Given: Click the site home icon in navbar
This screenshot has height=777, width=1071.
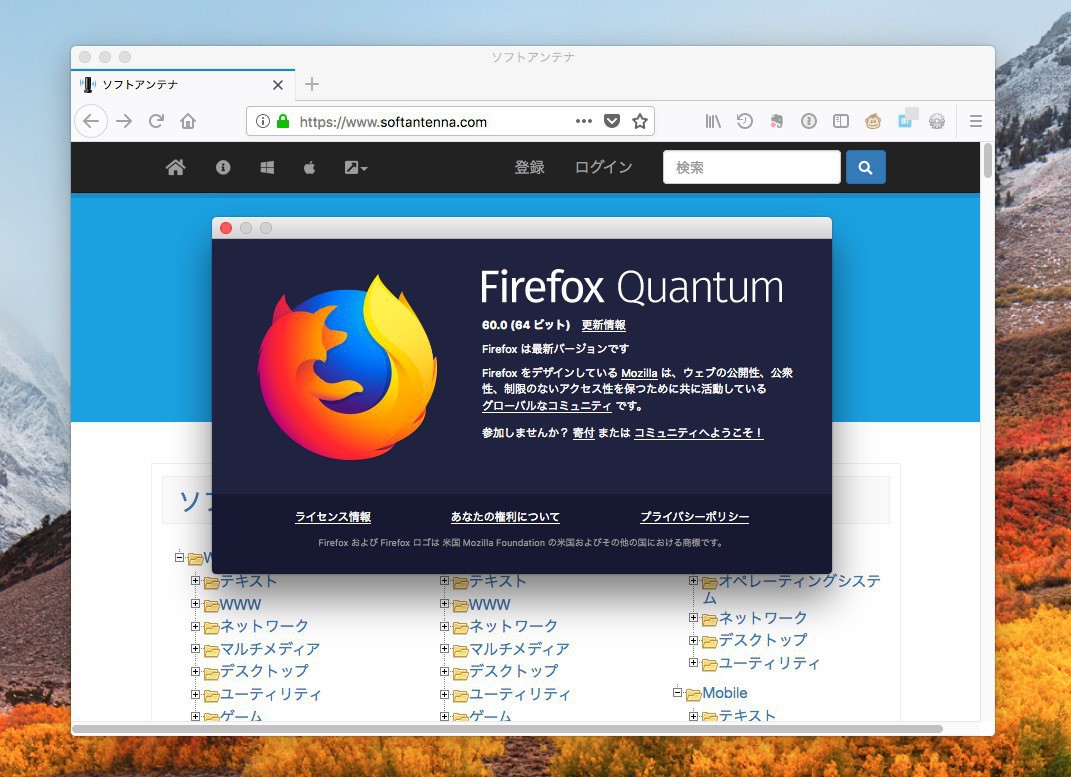Looking at the screenshot, I should click(176, 167).
